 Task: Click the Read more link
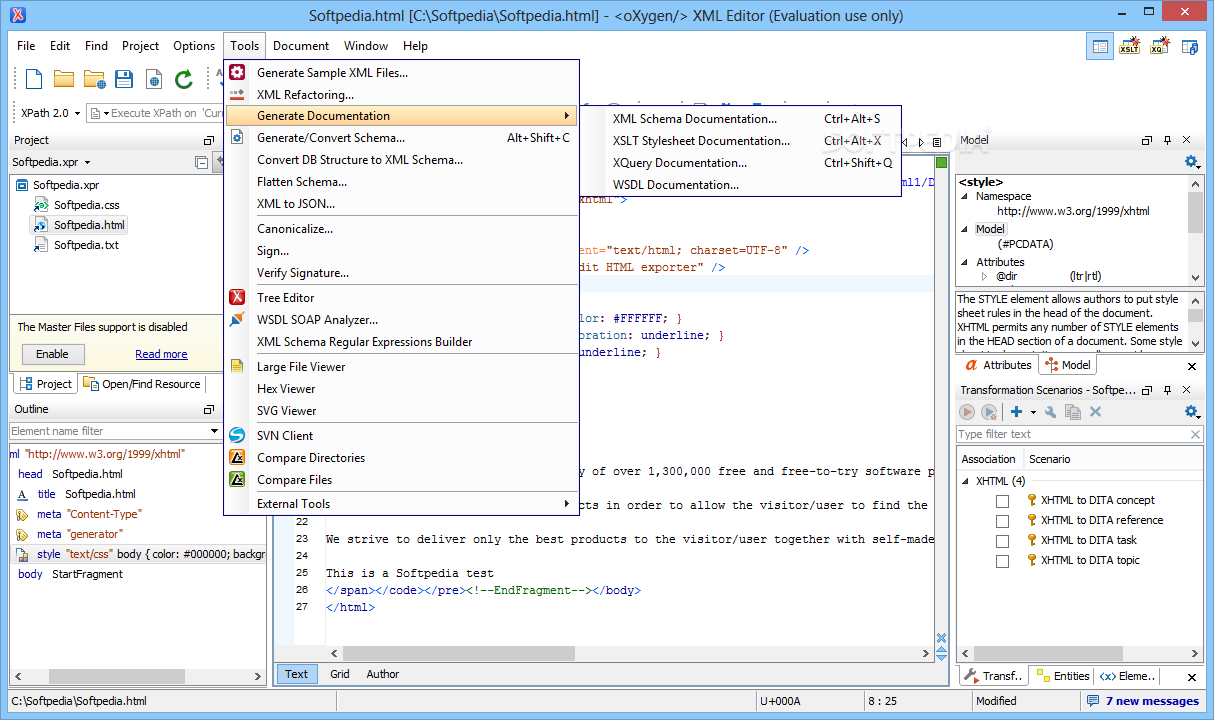click(x=161, y=354)
